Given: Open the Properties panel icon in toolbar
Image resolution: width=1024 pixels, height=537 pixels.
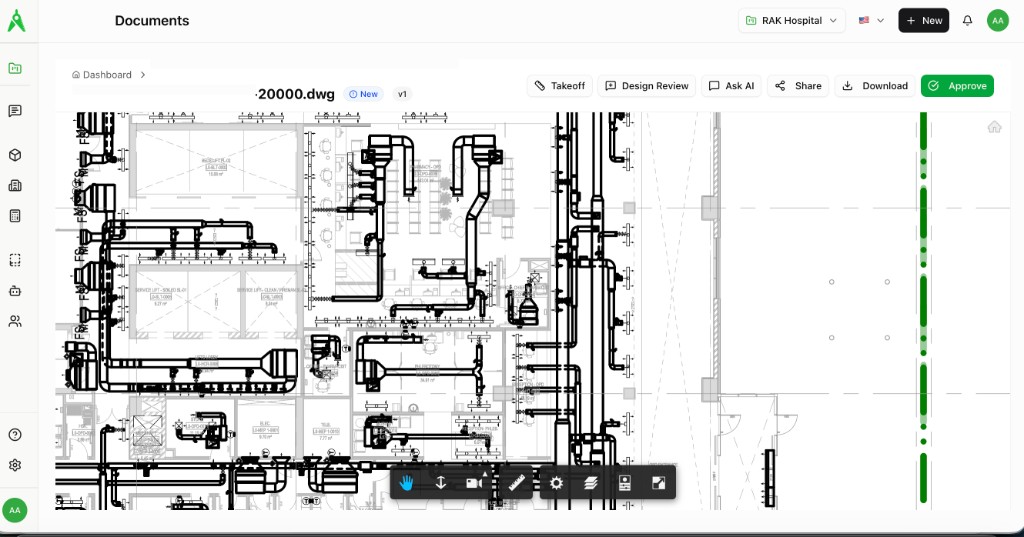Looking at the screenshot, I should click(625, 483).
